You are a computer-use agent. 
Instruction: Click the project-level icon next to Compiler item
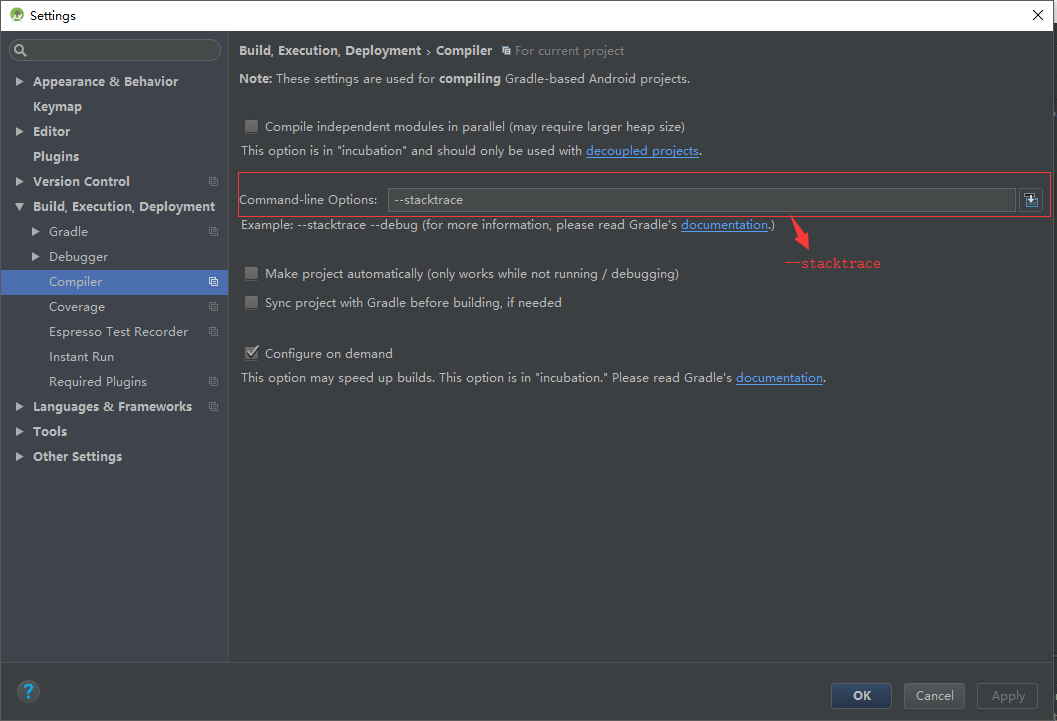pyautogui.click(x=213, y=282)
